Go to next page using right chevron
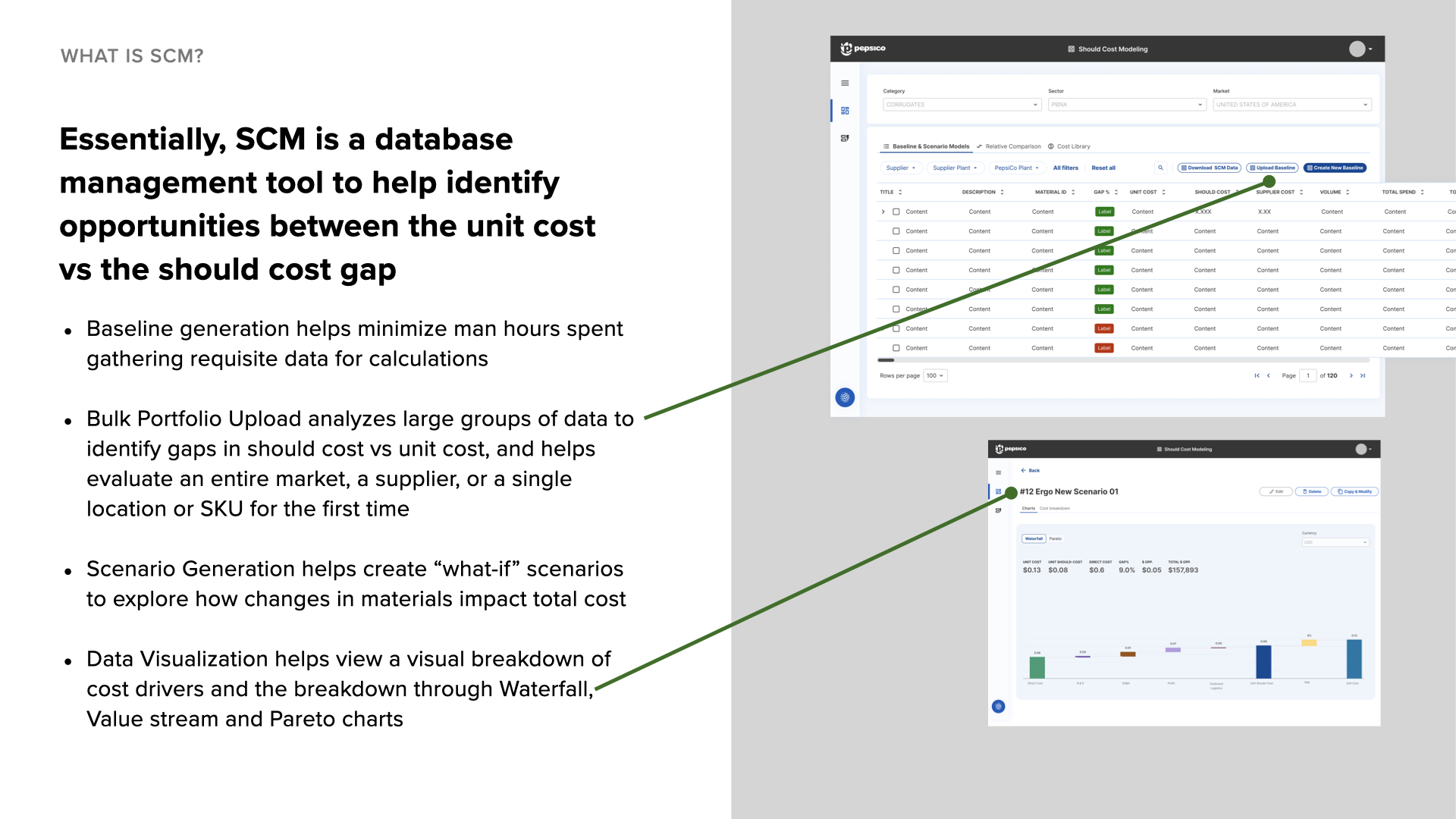Image resolution: width=1456 pixels, height=819 pixels. click(1351, 375)
